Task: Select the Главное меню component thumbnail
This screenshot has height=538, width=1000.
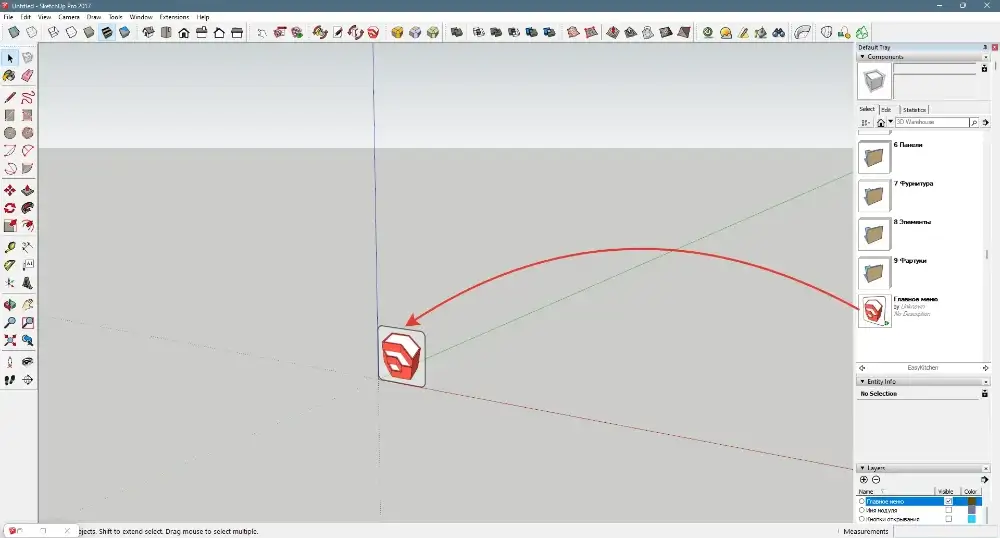Action: [874, 311]
